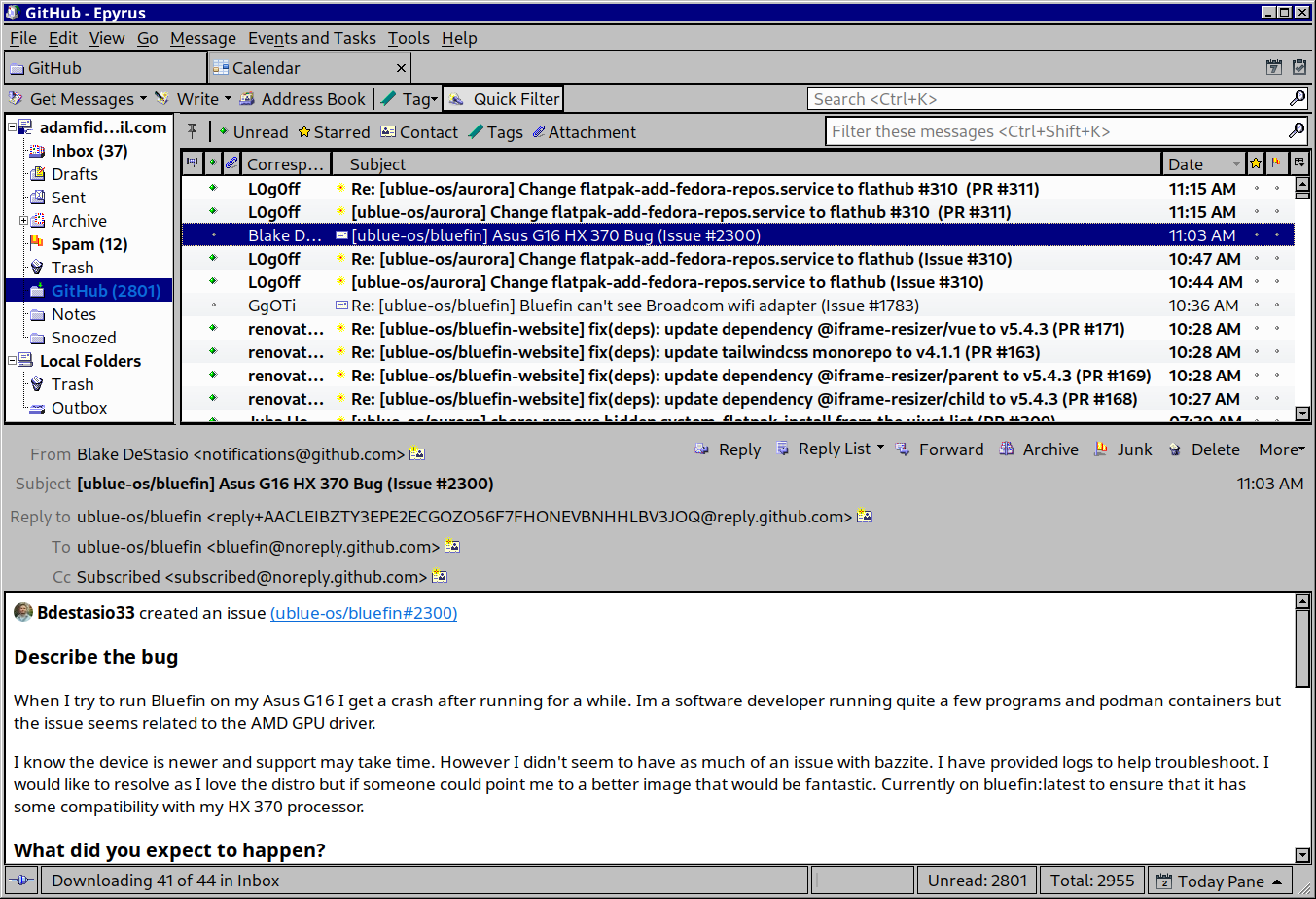Collapse the adamfid...il.com account tree
Screen dimensions: 1316x899
(x=12, y=127)
